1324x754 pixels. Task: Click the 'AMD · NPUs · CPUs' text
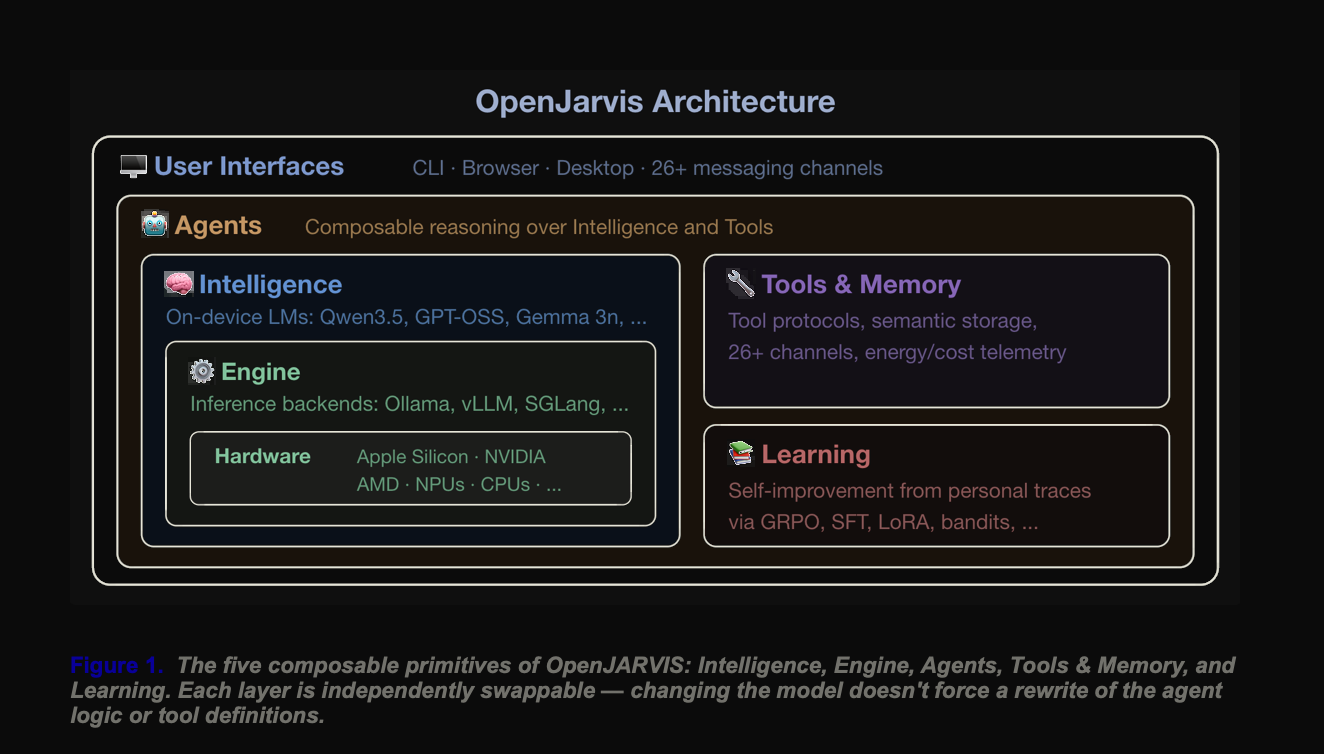tap(459, 485)
